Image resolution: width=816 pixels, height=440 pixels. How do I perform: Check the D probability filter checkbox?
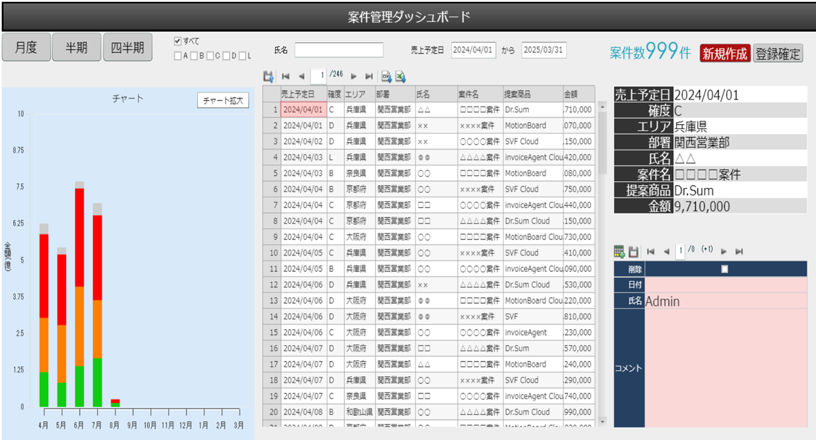(x=227, y=55)
